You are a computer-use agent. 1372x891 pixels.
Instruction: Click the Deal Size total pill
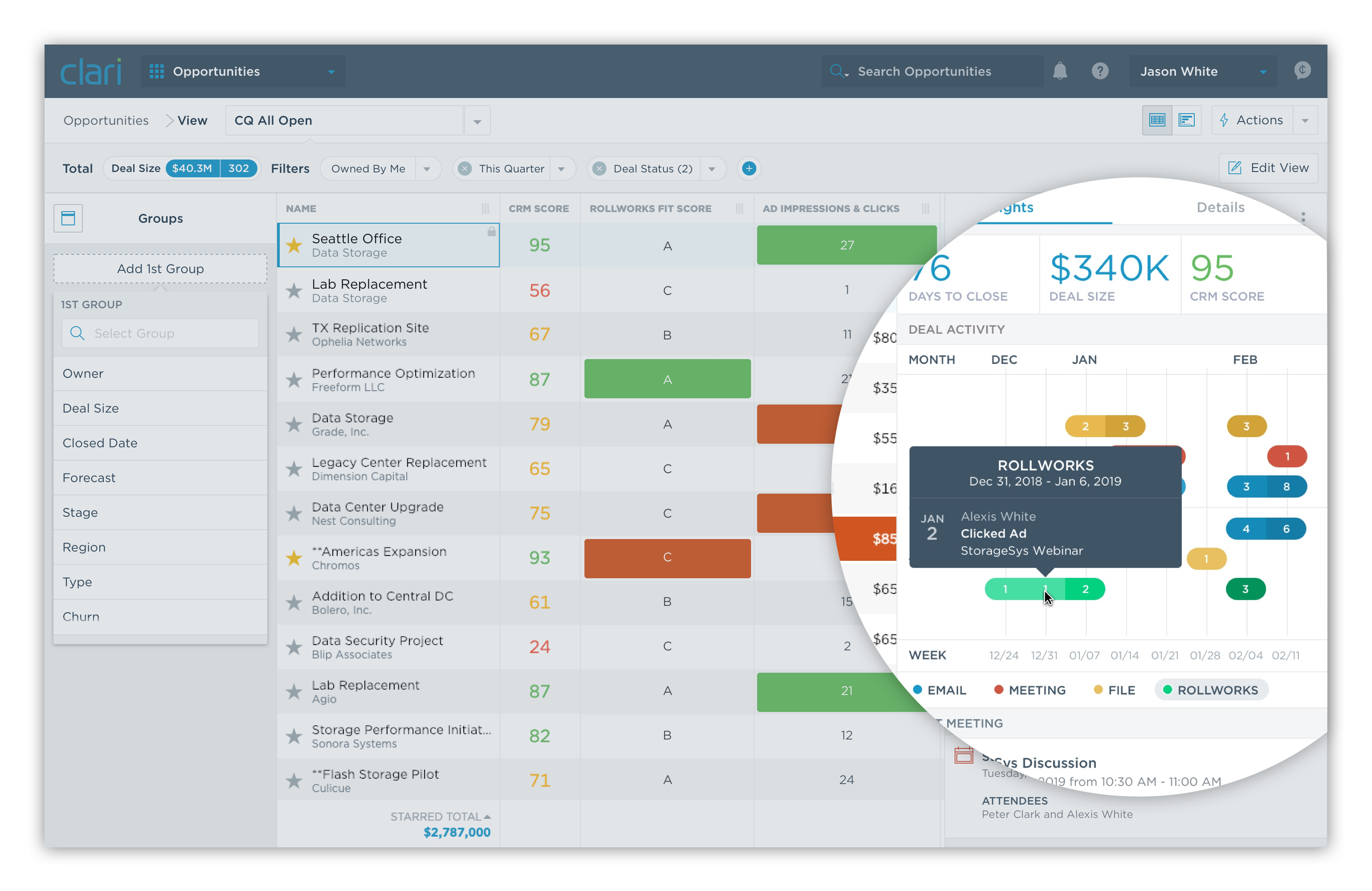click(x=182, y=168)
